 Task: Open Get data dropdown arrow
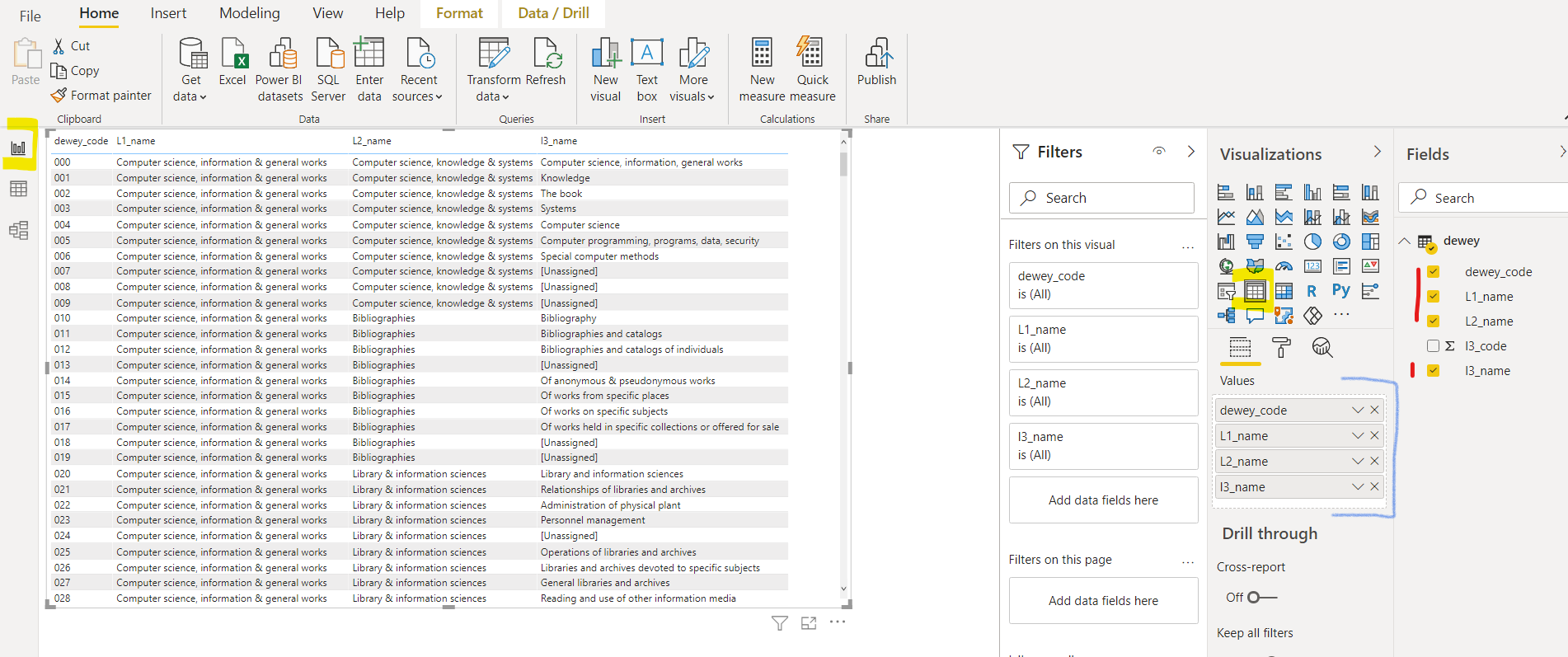click(203, 97)
